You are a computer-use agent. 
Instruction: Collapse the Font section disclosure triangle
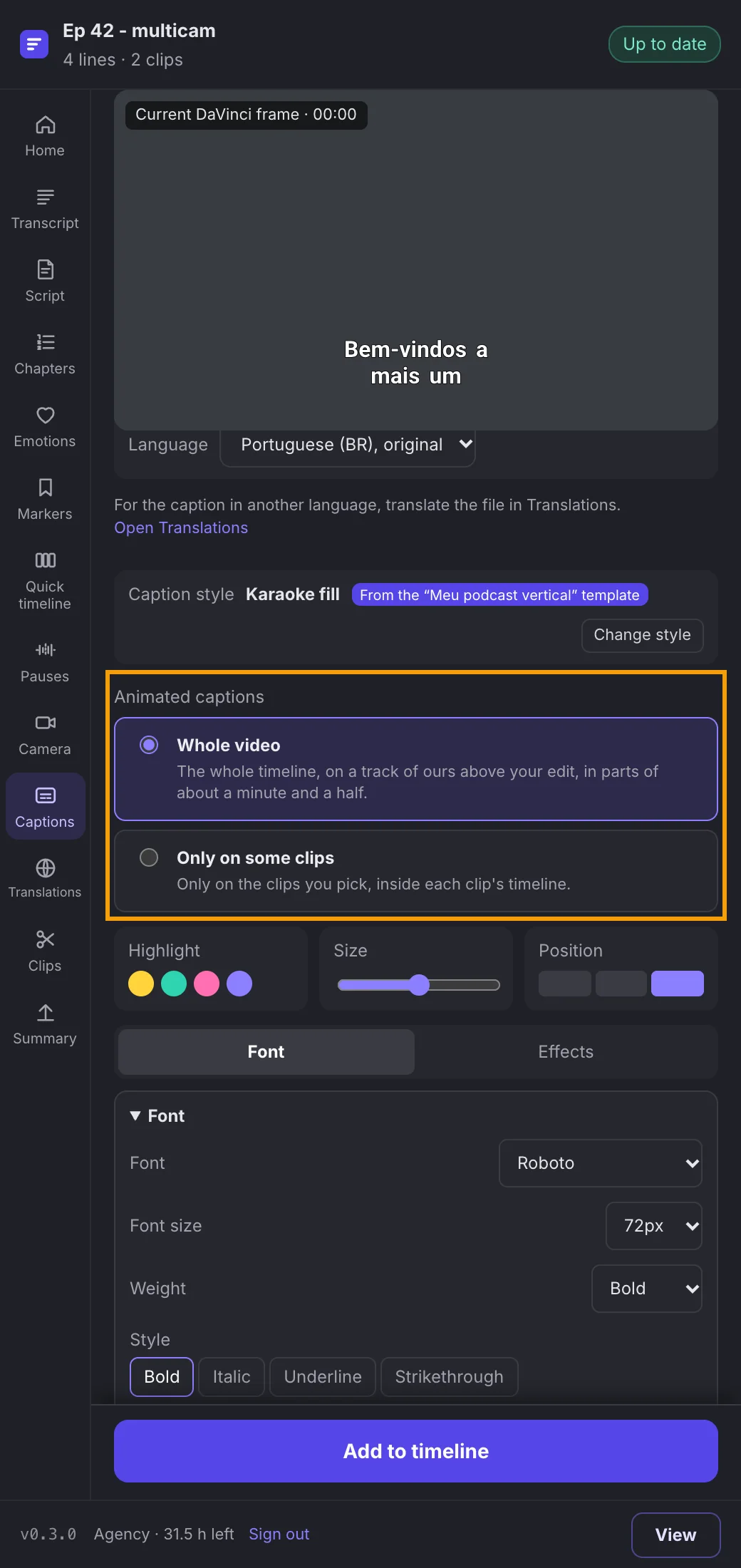pos(135,1116)
